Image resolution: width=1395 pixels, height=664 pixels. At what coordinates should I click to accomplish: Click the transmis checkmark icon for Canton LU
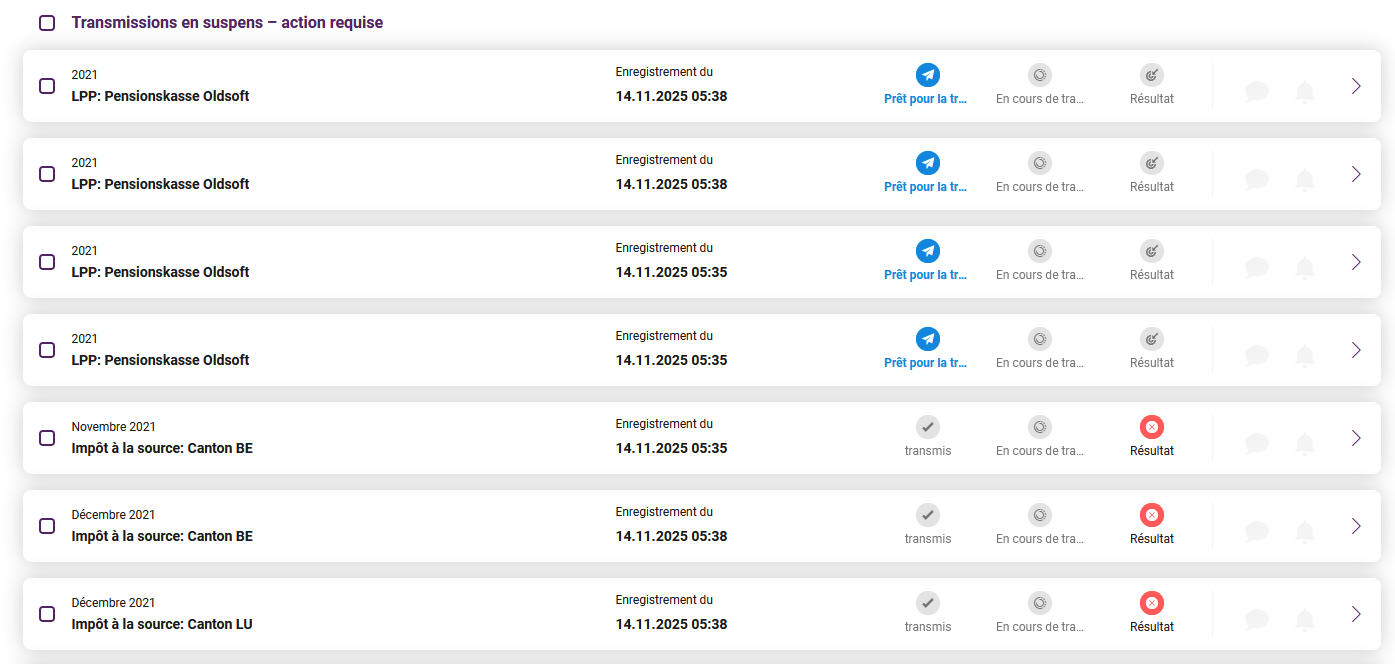(928, 603)
